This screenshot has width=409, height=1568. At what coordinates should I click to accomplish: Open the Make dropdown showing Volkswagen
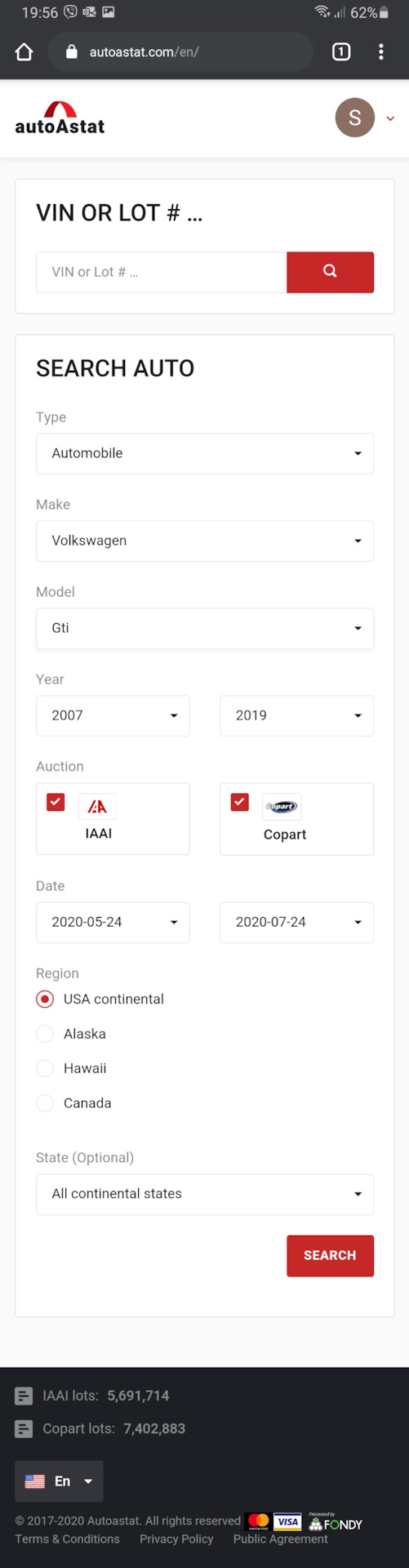(205, 541)
